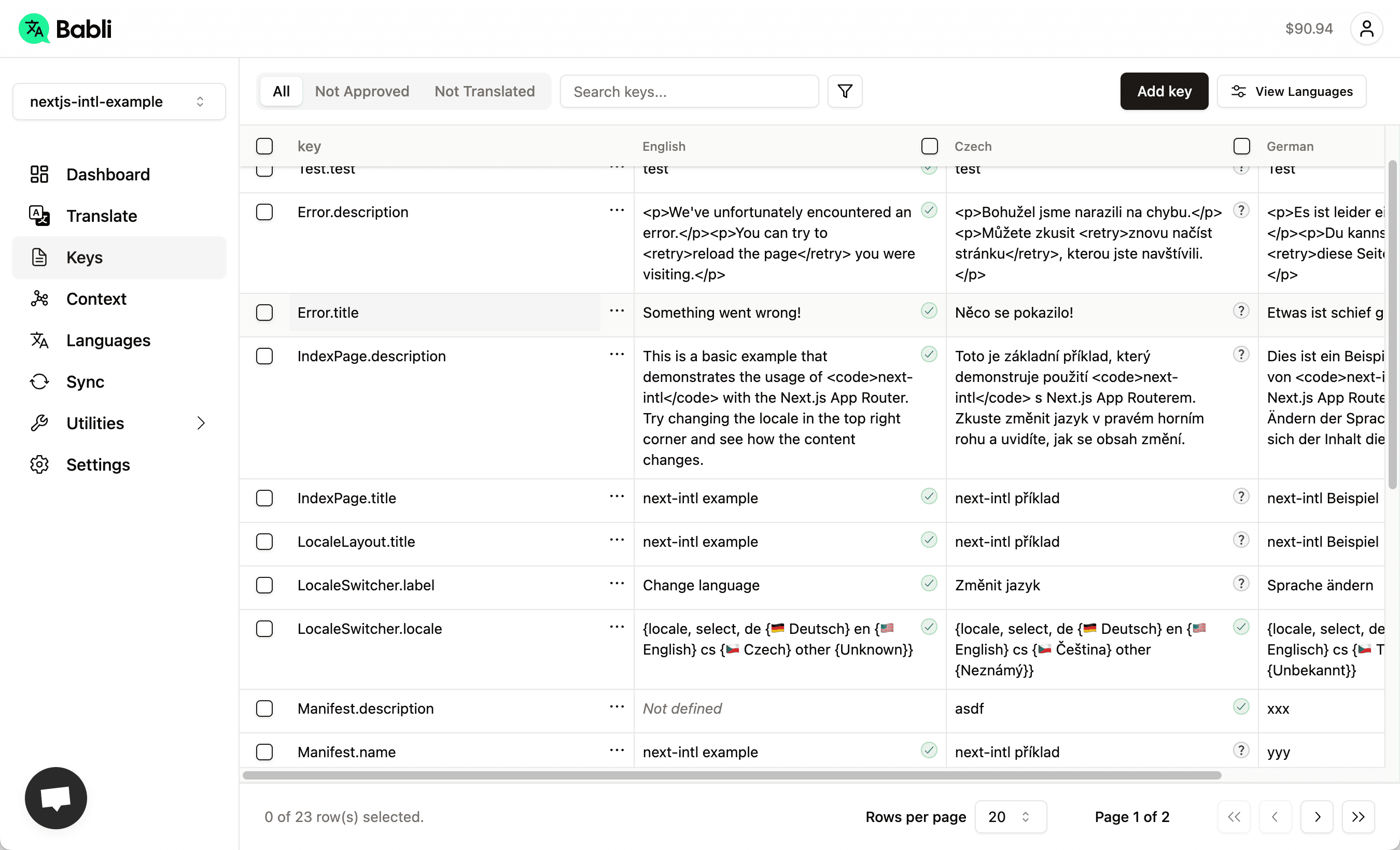Open the nextjs-intl-example project selector
Screen dimensions: 1400x850
[118, 102]
